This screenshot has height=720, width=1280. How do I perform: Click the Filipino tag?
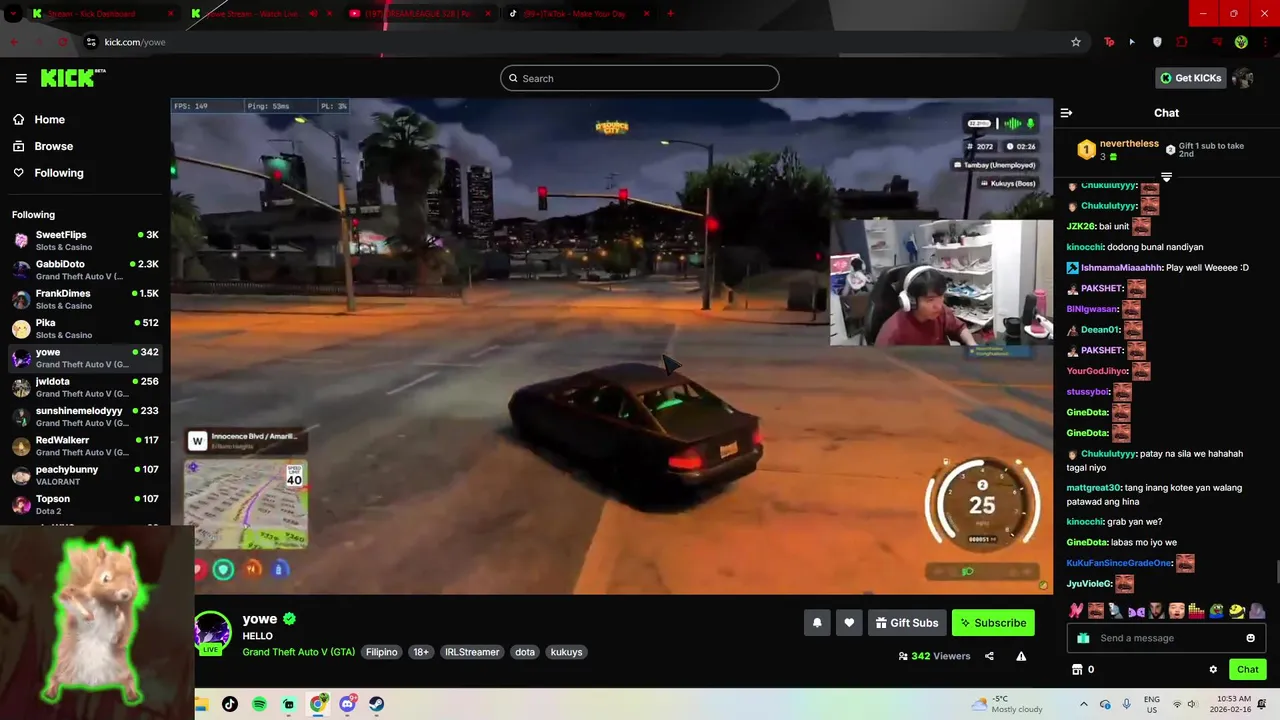point(381,652)
